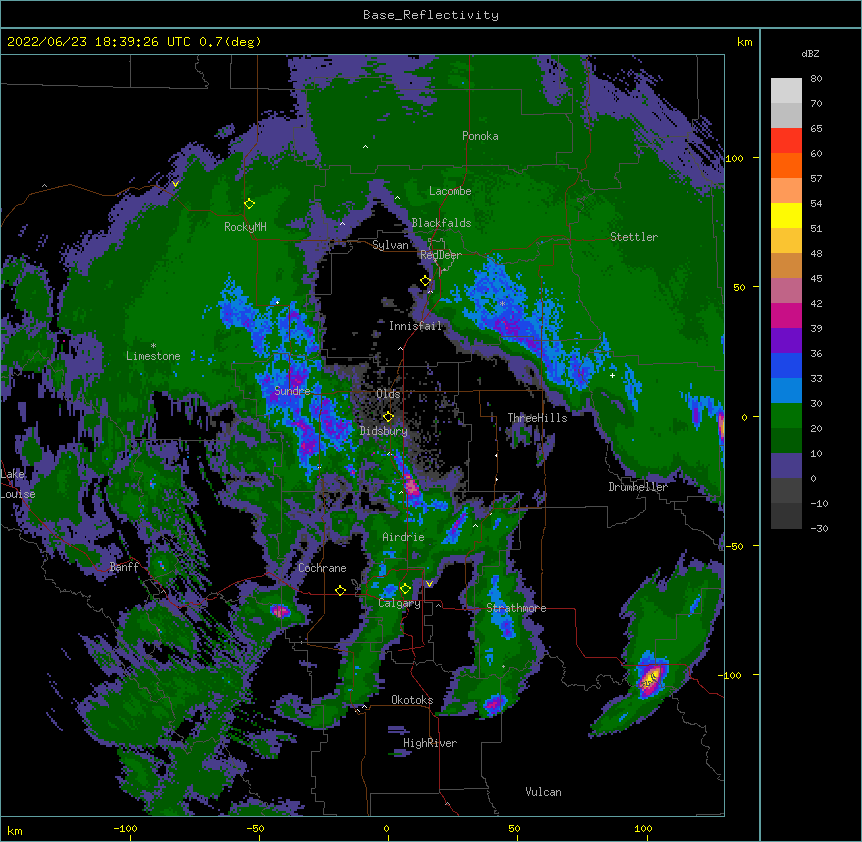Click the yellow V marker east of Calgary
The width and height of the screenshot is (862, 842).
pos(429,584)
